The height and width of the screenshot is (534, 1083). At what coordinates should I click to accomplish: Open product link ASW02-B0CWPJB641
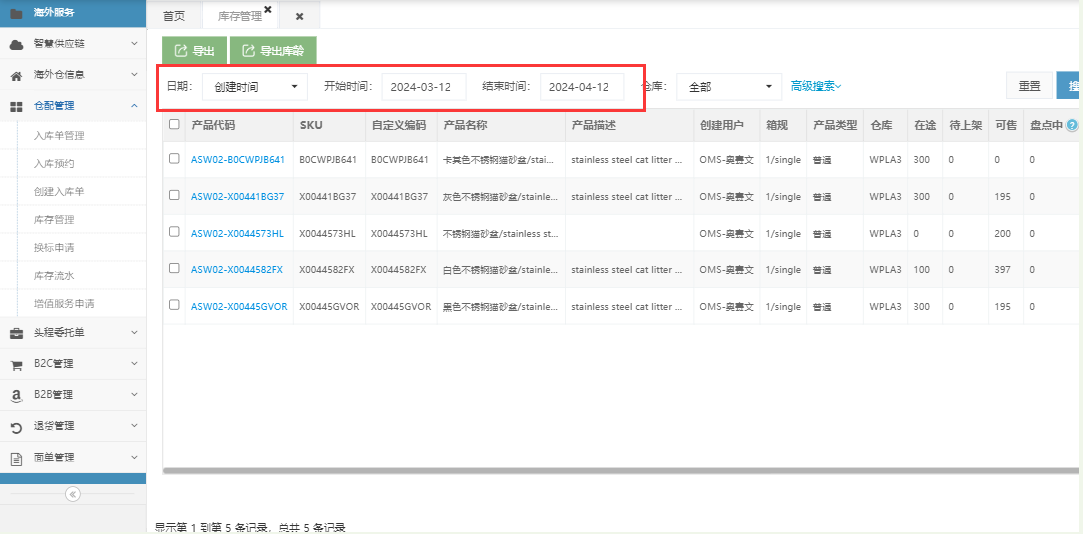coord(238,160)
